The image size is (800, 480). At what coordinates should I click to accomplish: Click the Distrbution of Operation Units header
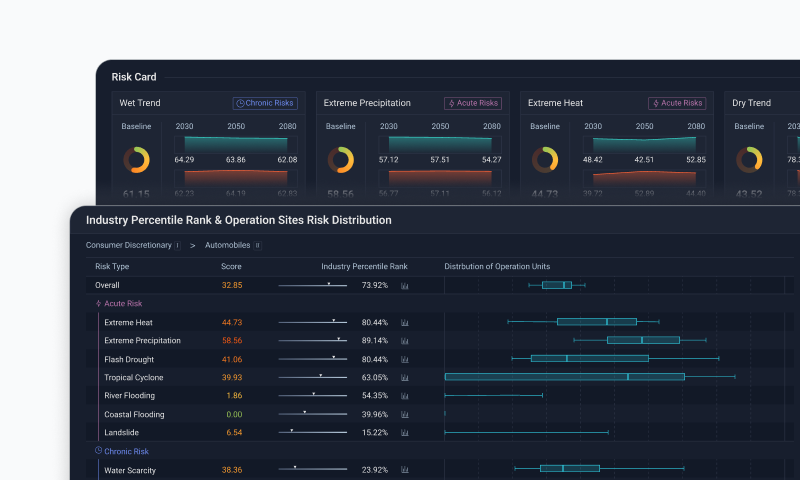[497, 266]
